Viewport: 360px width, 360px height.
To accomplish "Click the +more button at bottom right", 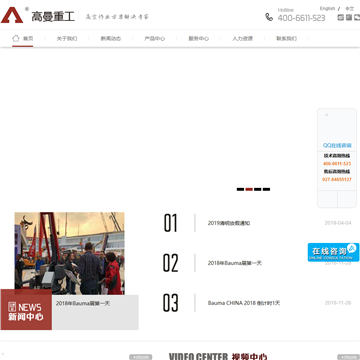I will point(349,357).
